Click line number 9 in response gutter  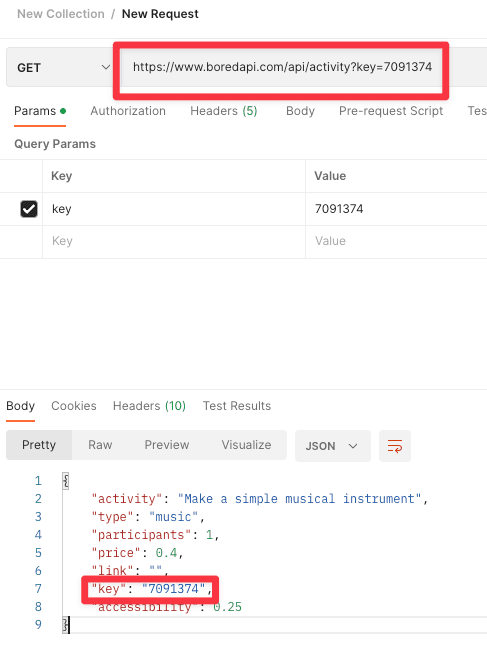[38, 625]
